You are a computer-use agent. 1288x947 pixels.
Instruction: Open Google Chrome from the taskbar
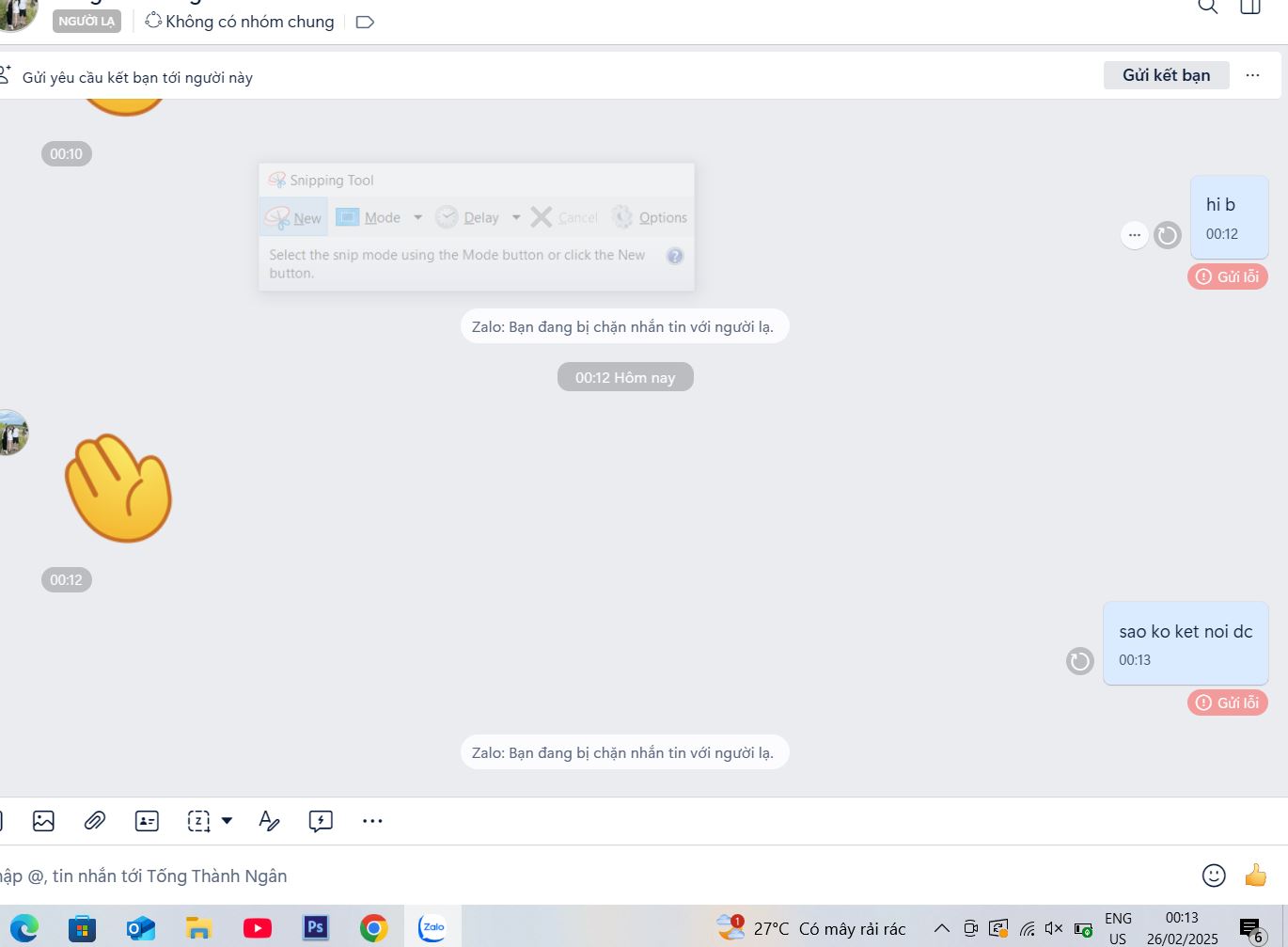tap(373, 928)
